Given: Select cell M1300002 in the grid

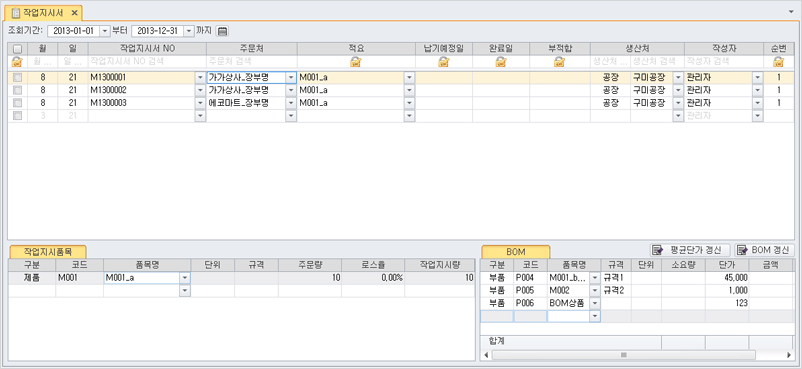Looking at the screenshot, I should click(142, 90).
